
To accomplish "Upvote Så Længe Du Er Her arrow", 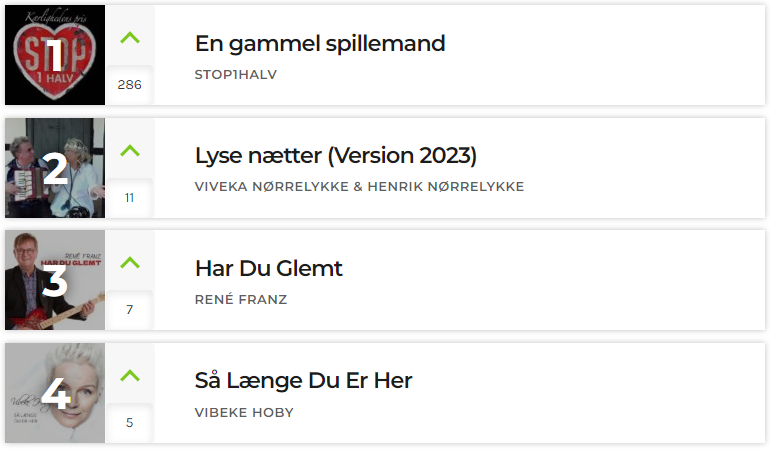I will (130, 376).
